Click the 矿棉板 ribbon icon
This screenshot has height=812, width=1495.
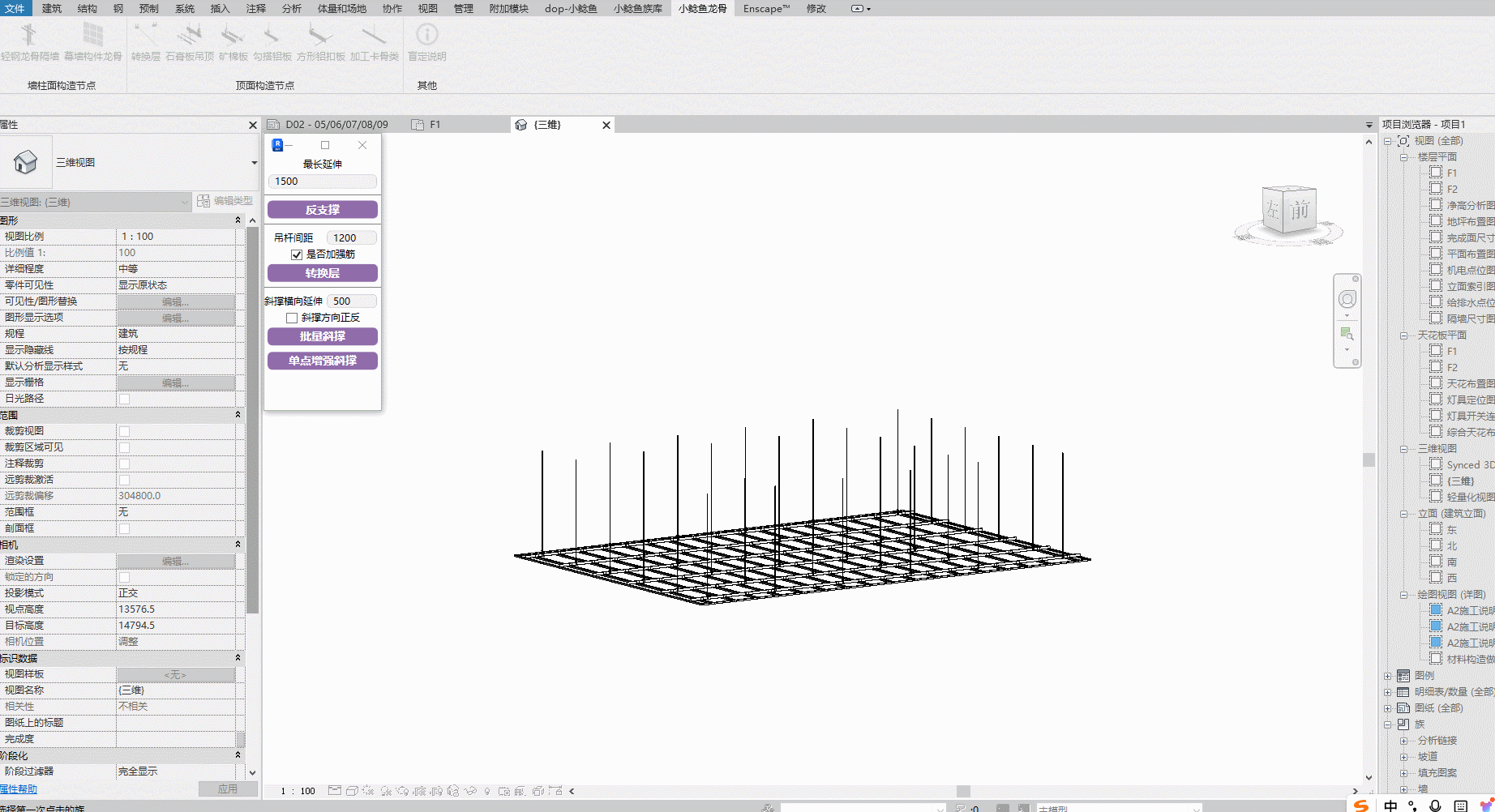[233, 36]
